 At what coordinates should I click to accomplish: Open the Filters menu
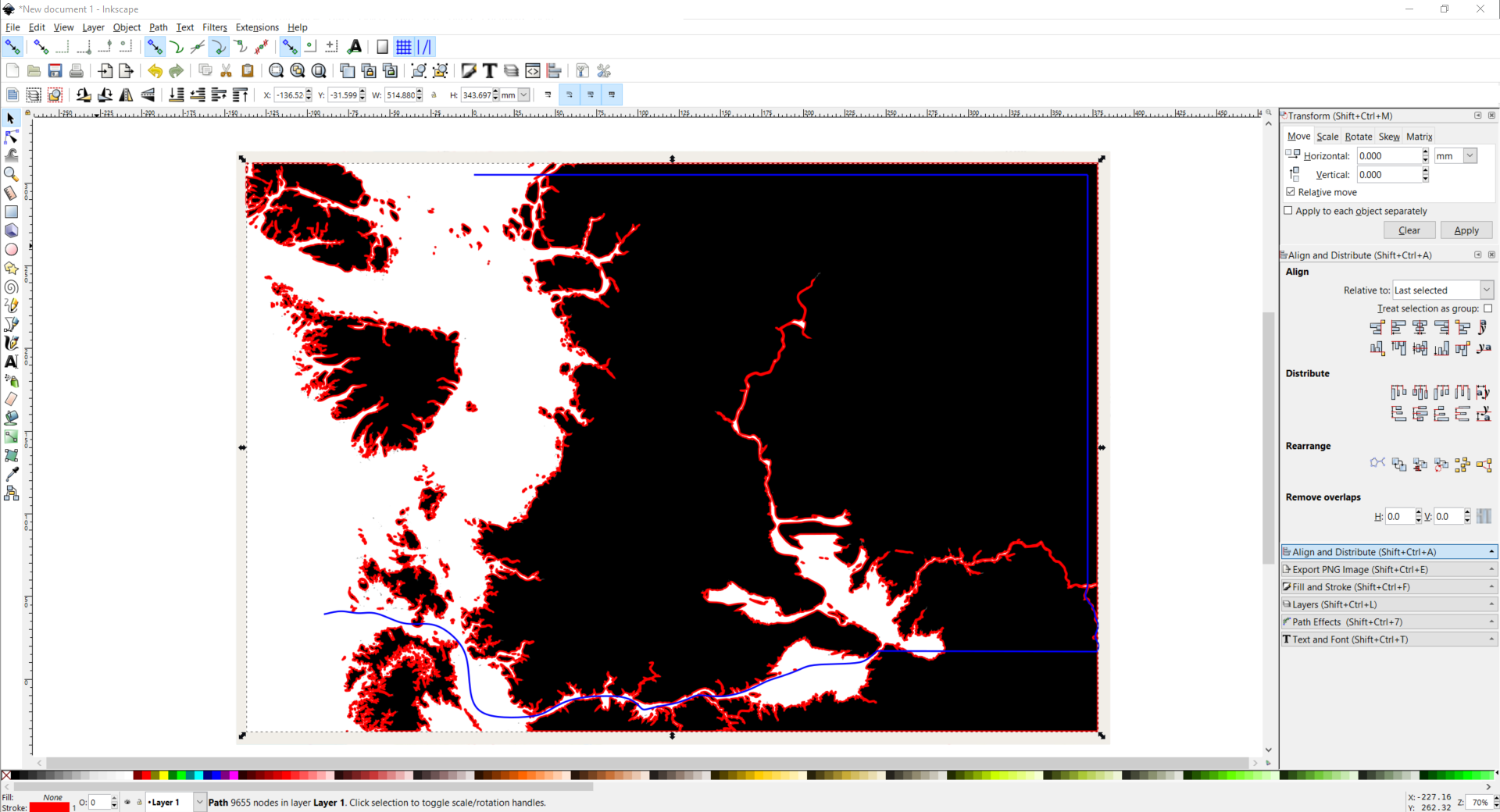pyautogui.click(x=215, y=27)
